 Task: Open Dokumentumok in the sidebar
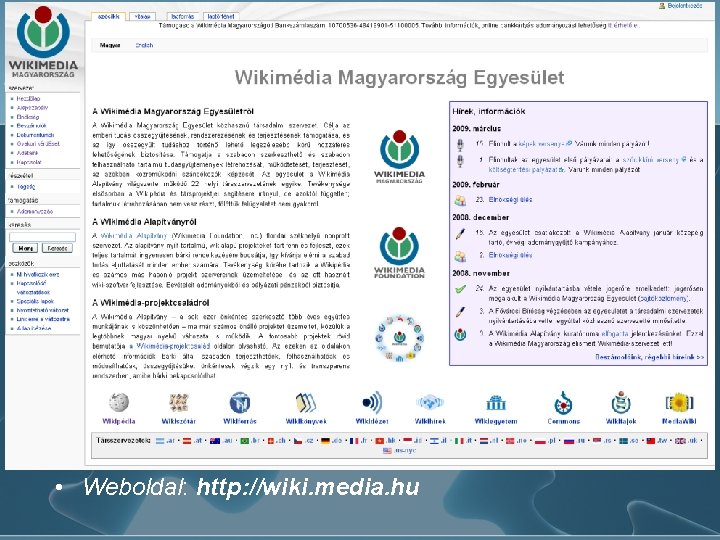point(35,135)
